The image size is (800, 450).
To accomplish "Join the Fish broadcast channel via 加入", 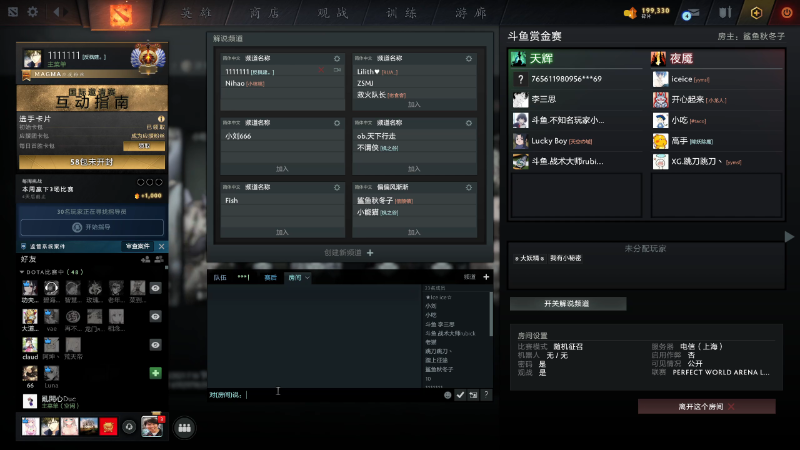I will (x=282, y=233).
